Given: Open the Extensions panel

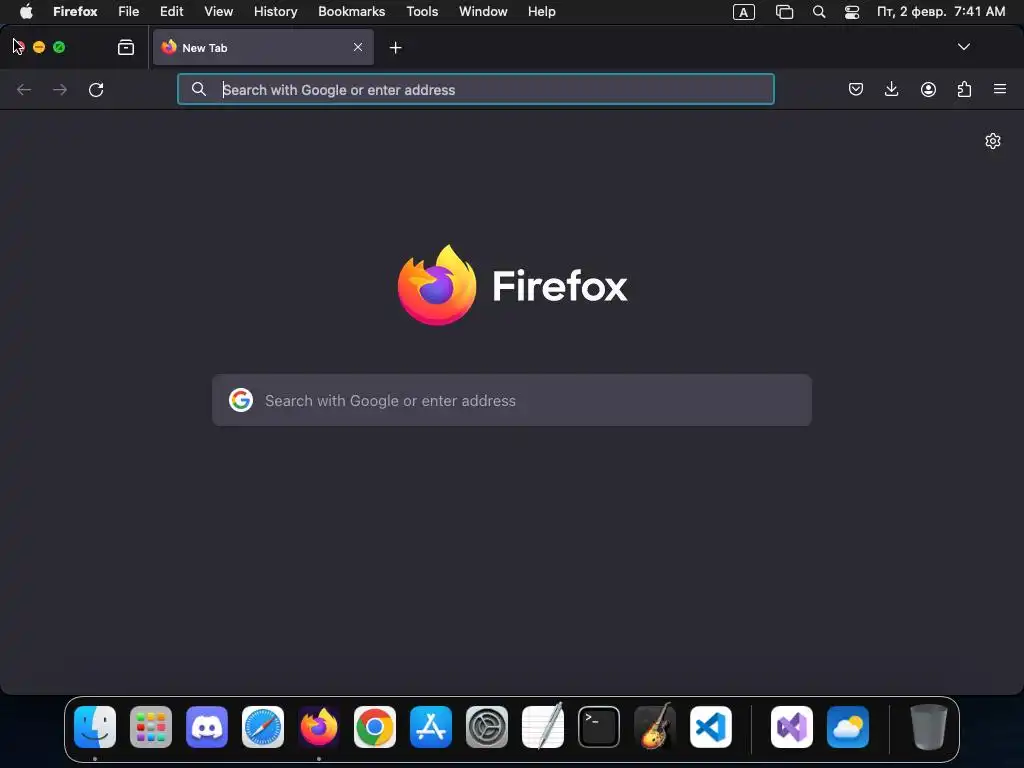Looking at the screenshot, I should click(964, 89).
